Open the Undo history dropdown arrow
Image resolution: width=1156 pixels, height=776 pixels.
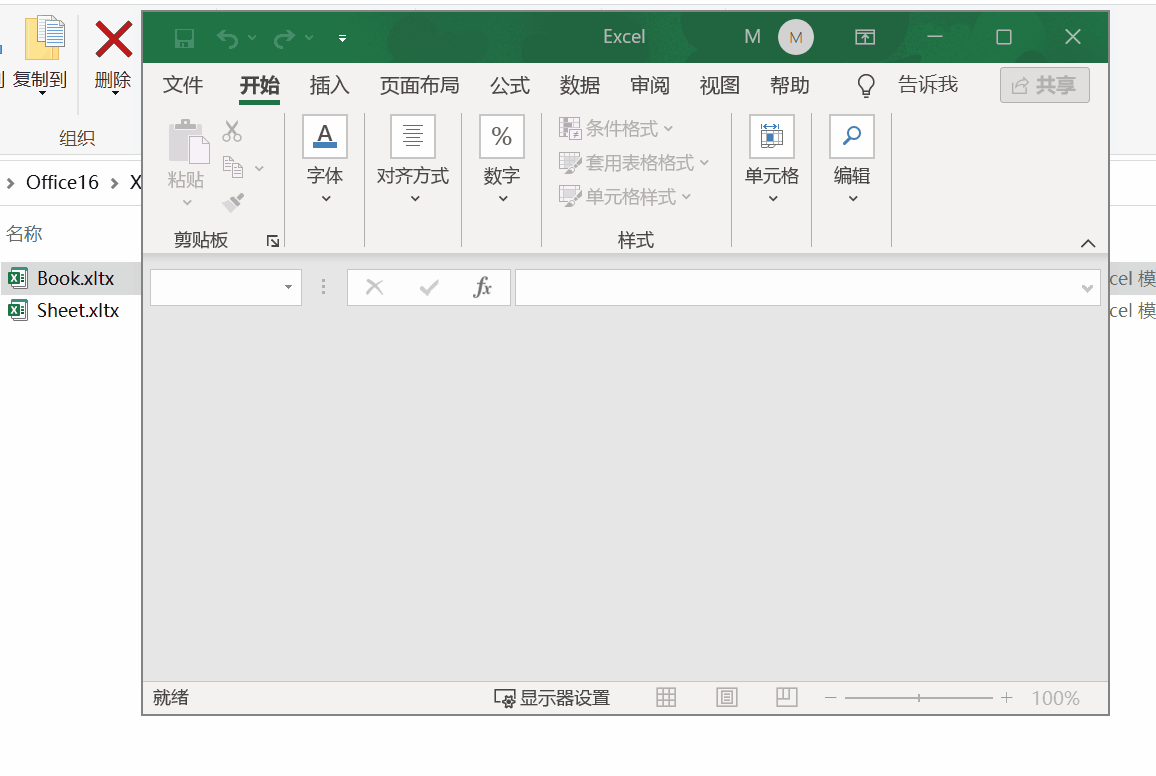(x=252, y=38)
